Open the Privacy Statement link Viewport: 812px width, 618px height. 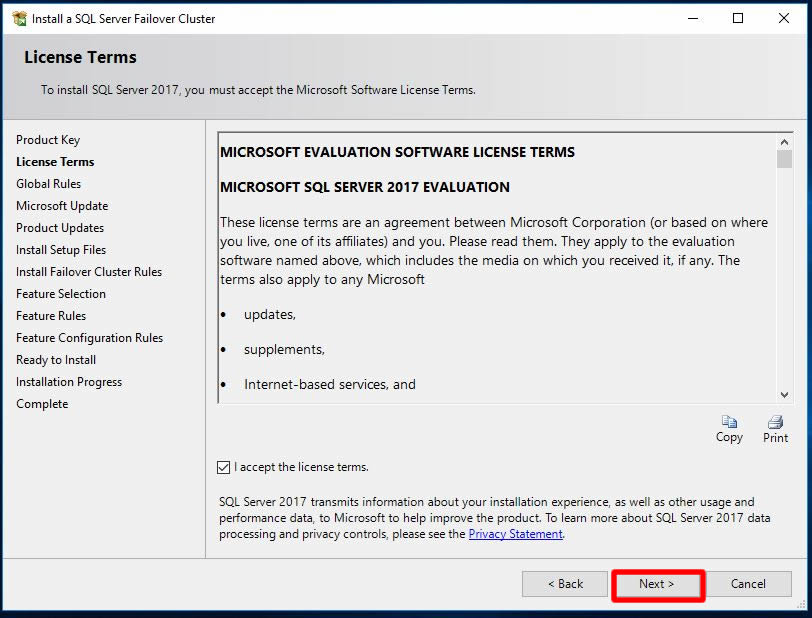pyautogui.click(x=515, y=534)
